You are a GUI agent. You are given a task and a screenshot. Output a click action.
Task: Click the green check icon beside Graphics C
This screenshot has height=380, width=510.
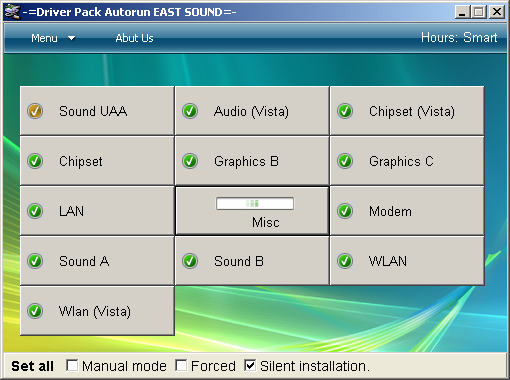(345, 161)
